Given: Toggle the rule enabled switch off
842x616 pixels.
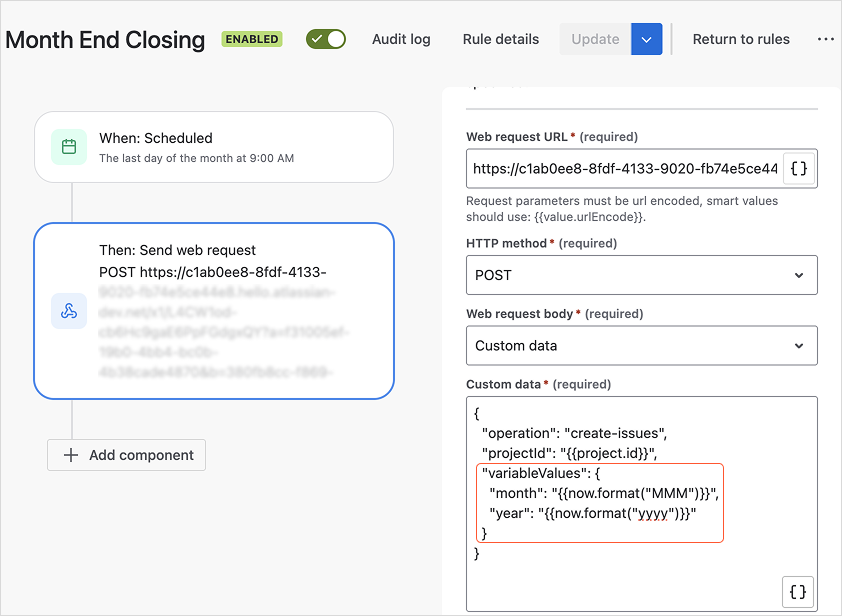Looking at the screenshot, I should pos(326,39).
